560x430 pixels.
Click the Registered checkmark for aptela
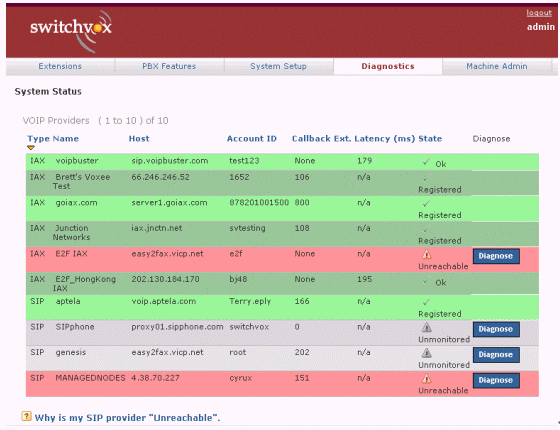[x=426, y=302]
